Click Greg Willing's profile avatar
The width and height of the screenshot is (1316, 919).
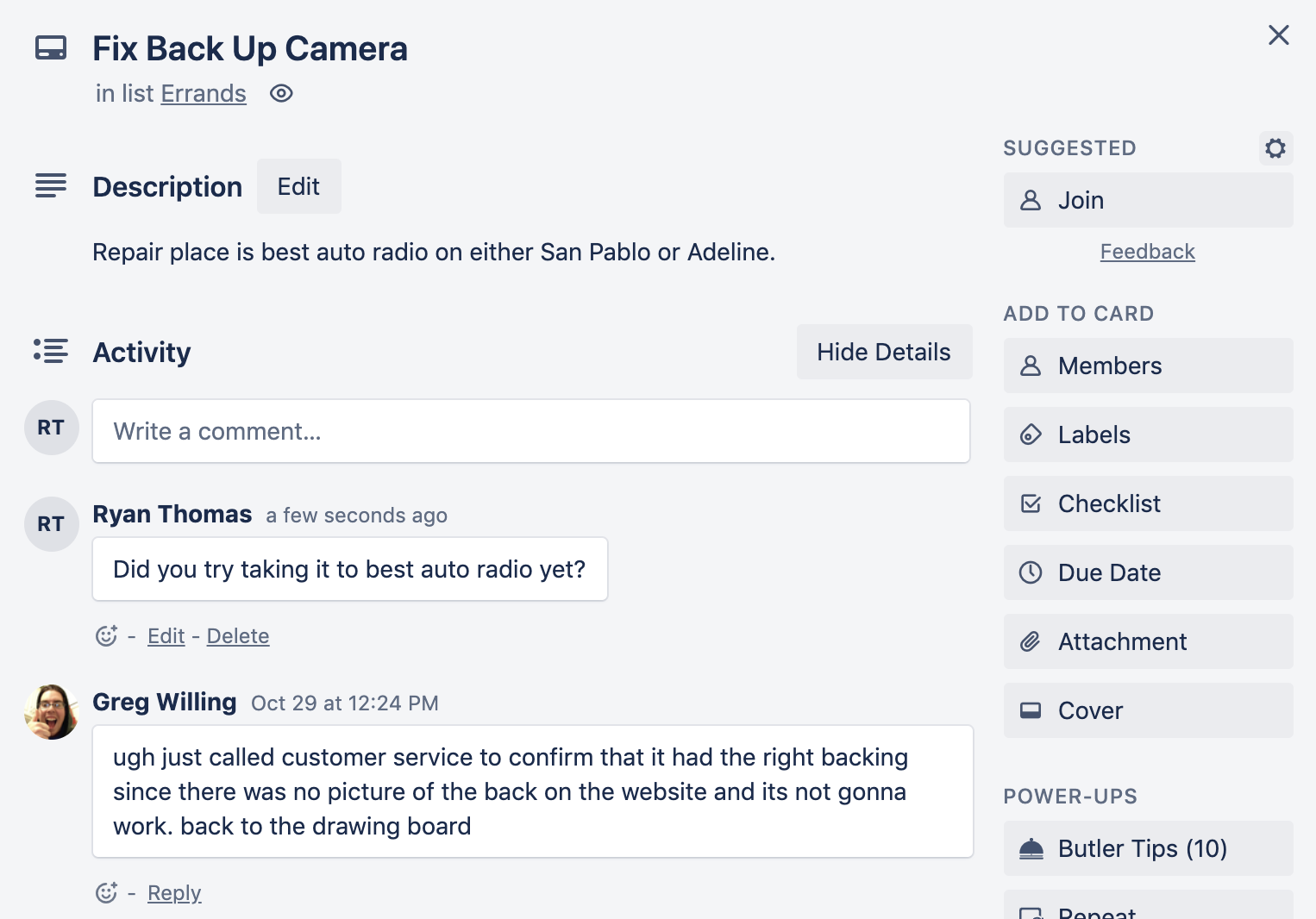51,712
